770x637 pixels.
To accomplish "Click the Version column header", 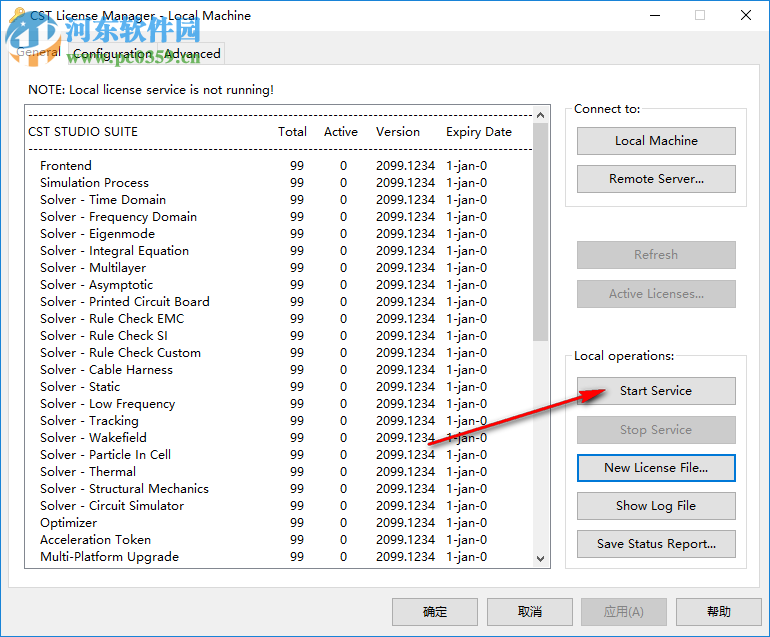I will (398, 132).
